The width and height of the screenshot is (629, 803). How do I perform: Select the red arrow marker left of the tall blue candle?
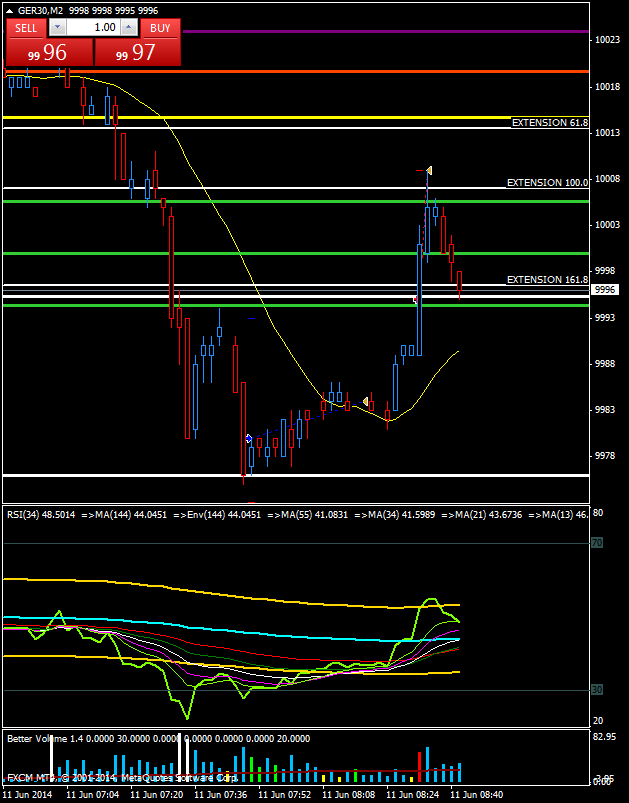click(x=415, y=299)
